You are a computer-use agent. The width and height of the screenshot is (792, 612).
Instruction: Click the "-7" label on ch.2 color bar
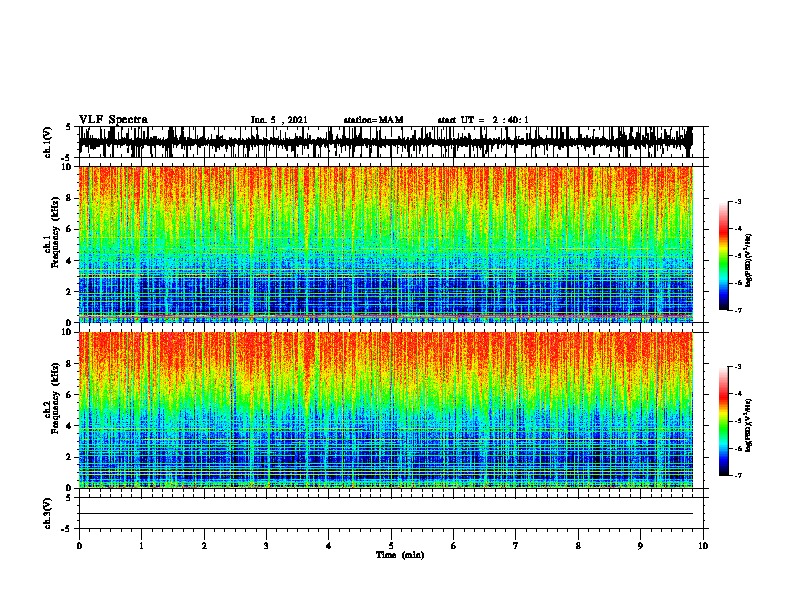pyautogui.click(x=738, y=475)
